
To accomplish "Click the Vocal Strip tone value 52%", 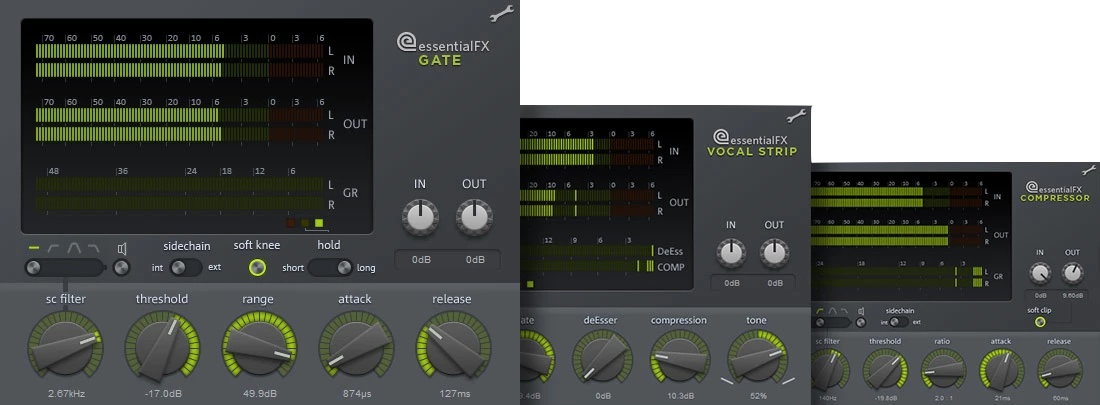I will (x=758, y=396).
